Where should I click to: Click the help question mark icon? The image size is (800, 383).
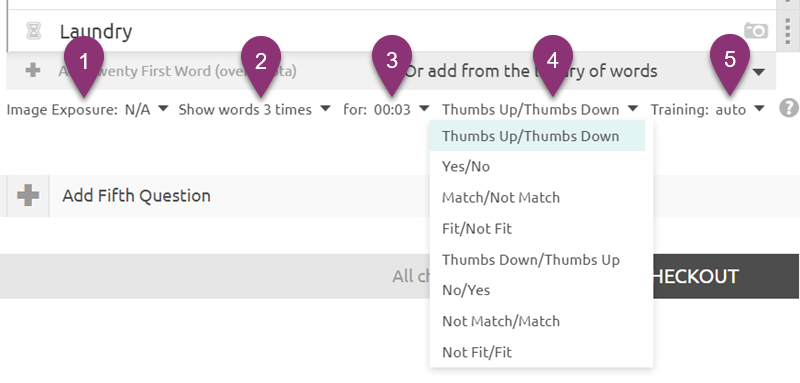(x=789, y=108)
